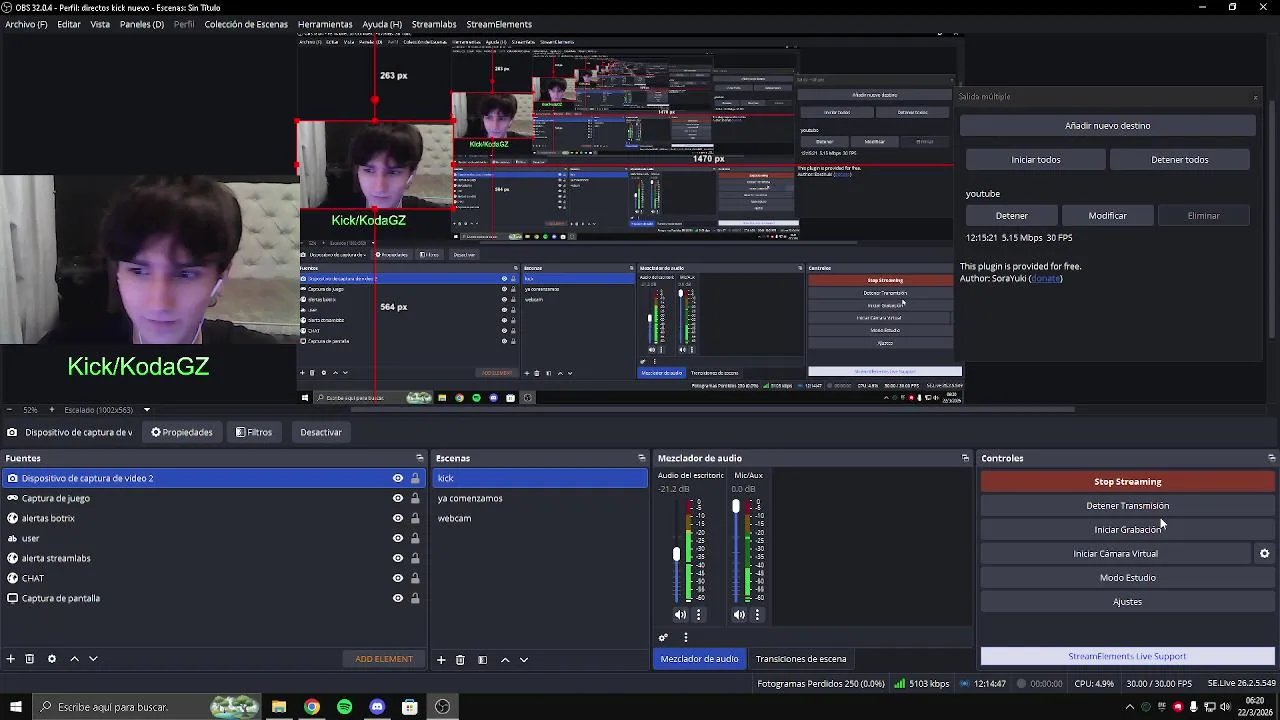This screenshot has width=1280, height=720.
Task: Pop out the Mezclador de audio dock
Action: click(965, 458)
